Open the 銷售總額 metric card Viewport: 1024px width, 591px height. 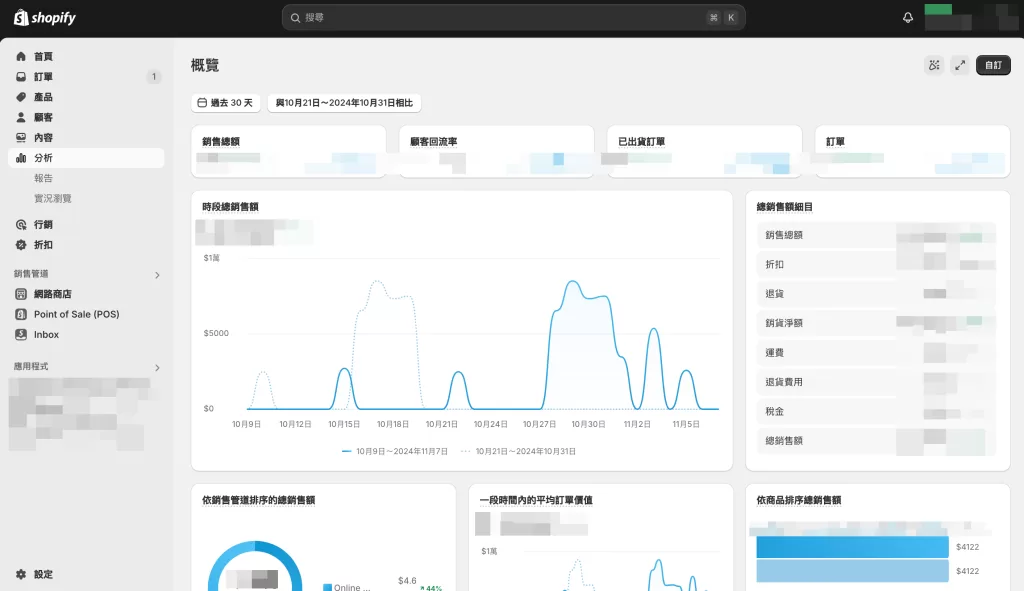click(289, 151)
